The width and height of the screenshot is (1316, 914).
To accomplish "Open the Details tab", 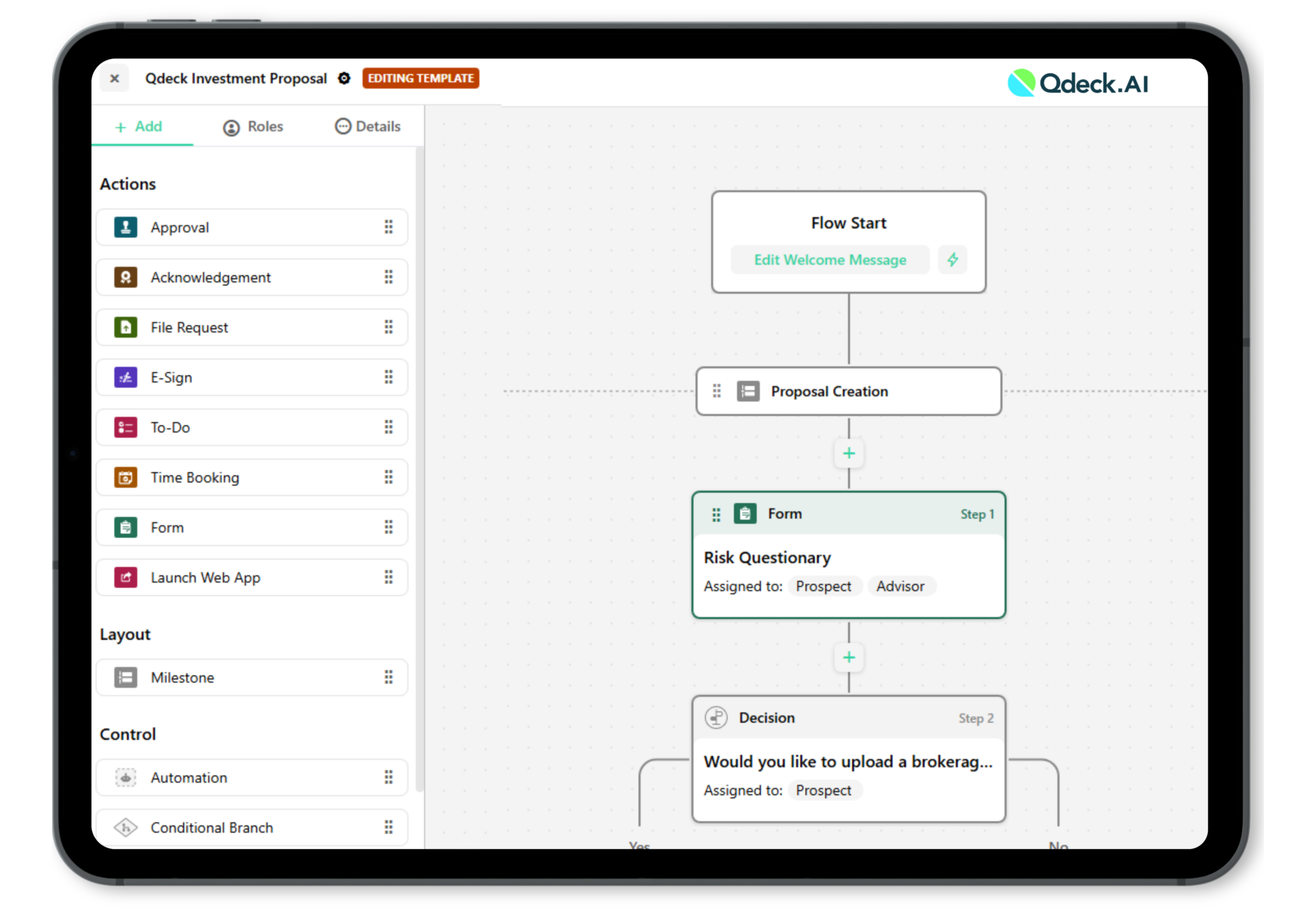I will tap(367, 126).
